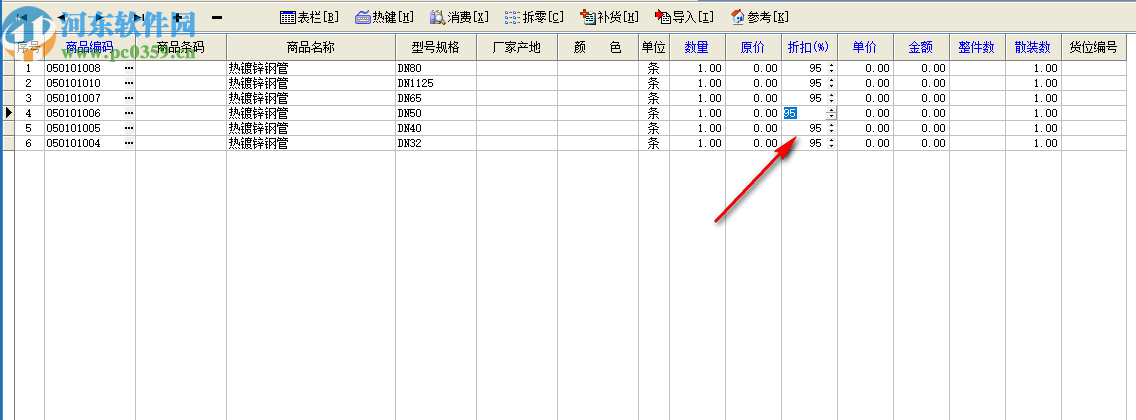Select the DN80 specification cell
Image resolution: width=1136 pixels, height=420 pixels.
point(435,68)
